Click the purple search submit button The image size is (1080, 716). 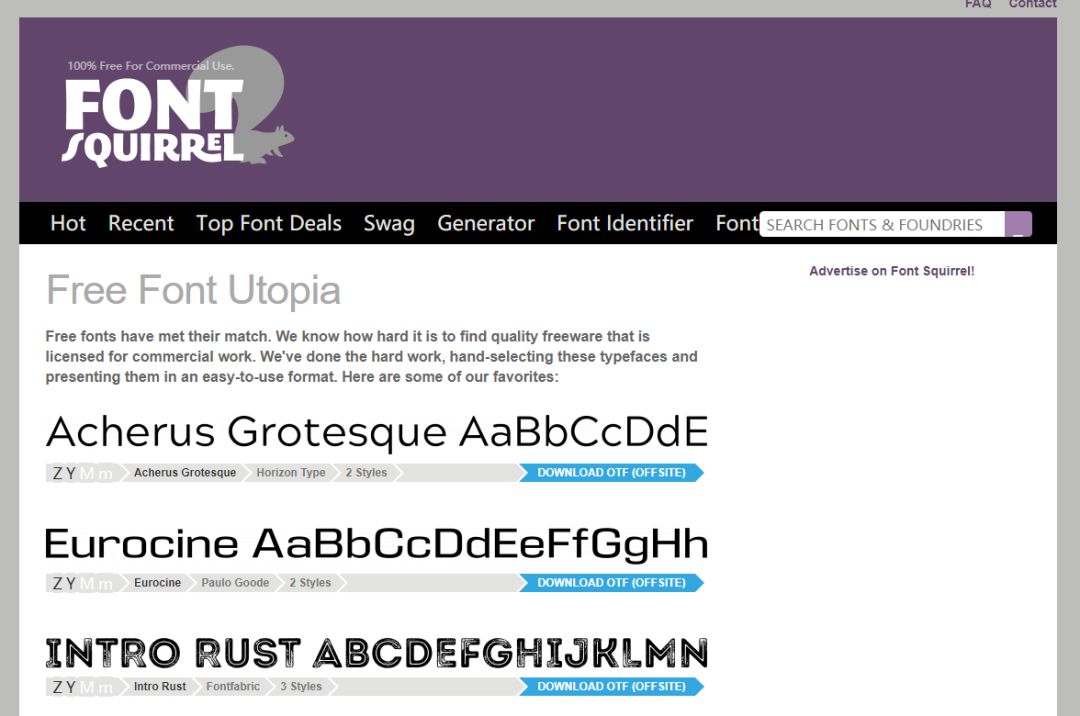tap(1018, 224)
